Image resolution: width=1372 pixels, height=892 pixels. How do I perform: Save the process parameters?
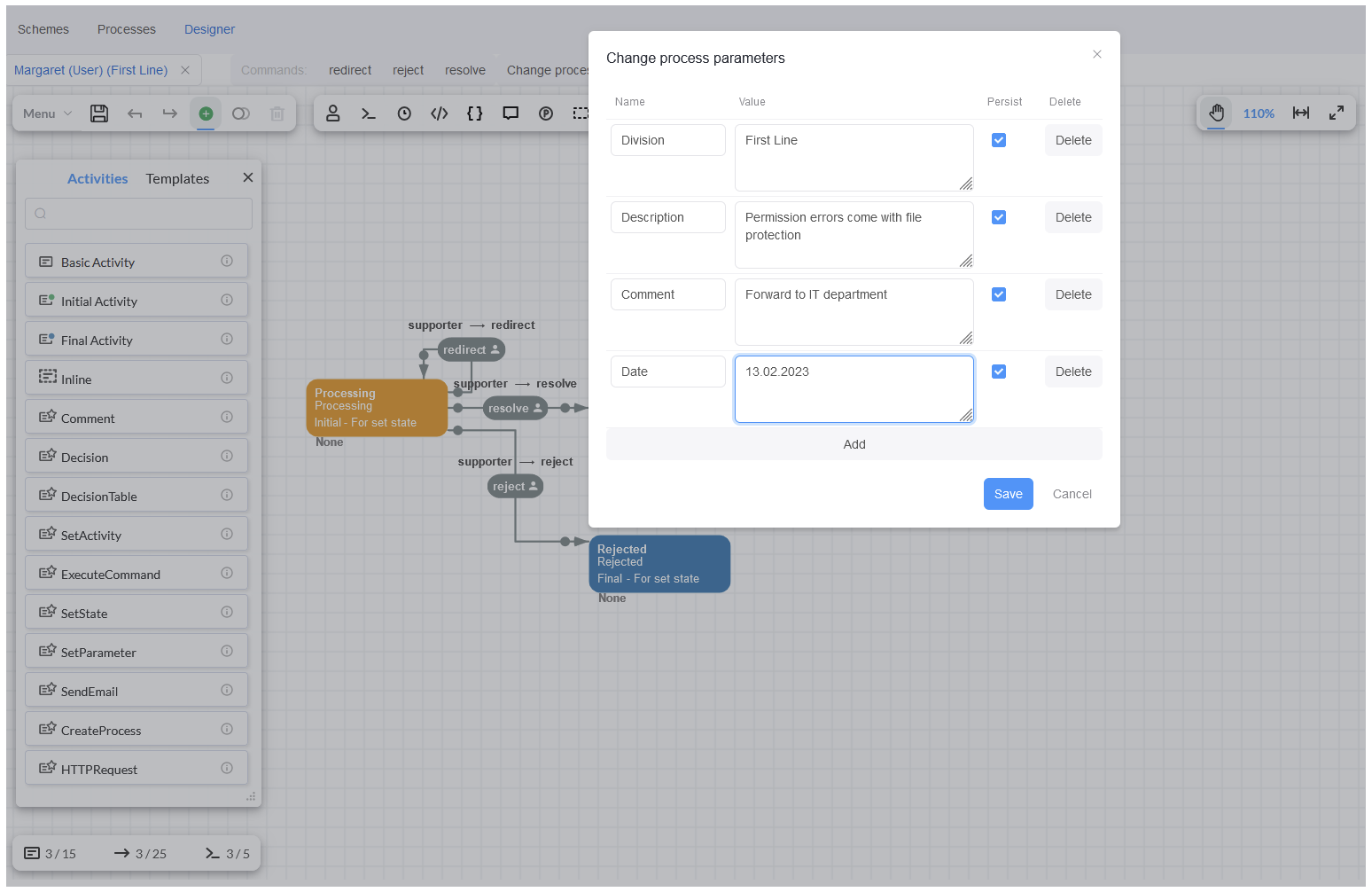tap(1009, 494)
